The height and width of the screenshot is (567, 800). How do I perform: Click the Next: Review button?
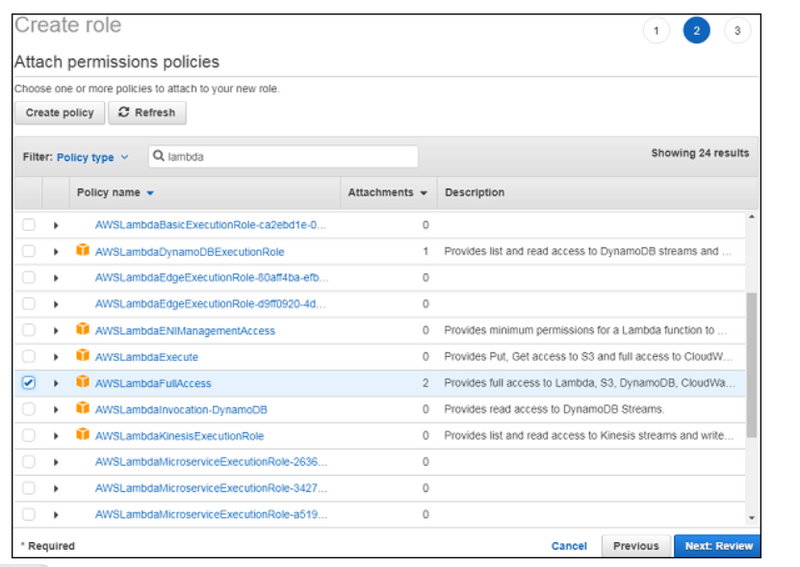tap(716, 546)
